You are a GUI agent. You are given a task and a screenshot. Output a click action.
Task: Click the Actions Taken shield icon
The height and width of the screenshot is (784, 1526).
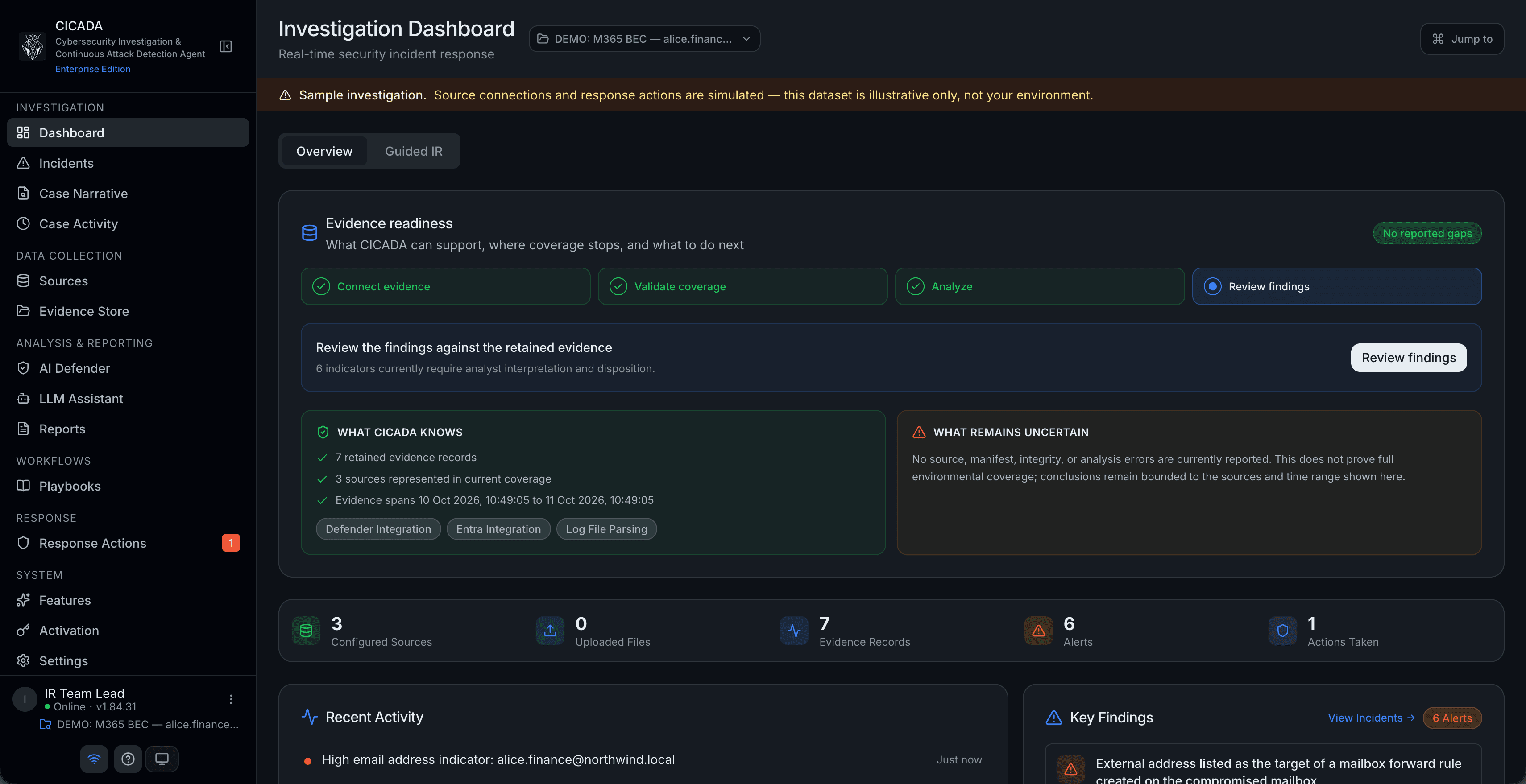click(1282, 631)
